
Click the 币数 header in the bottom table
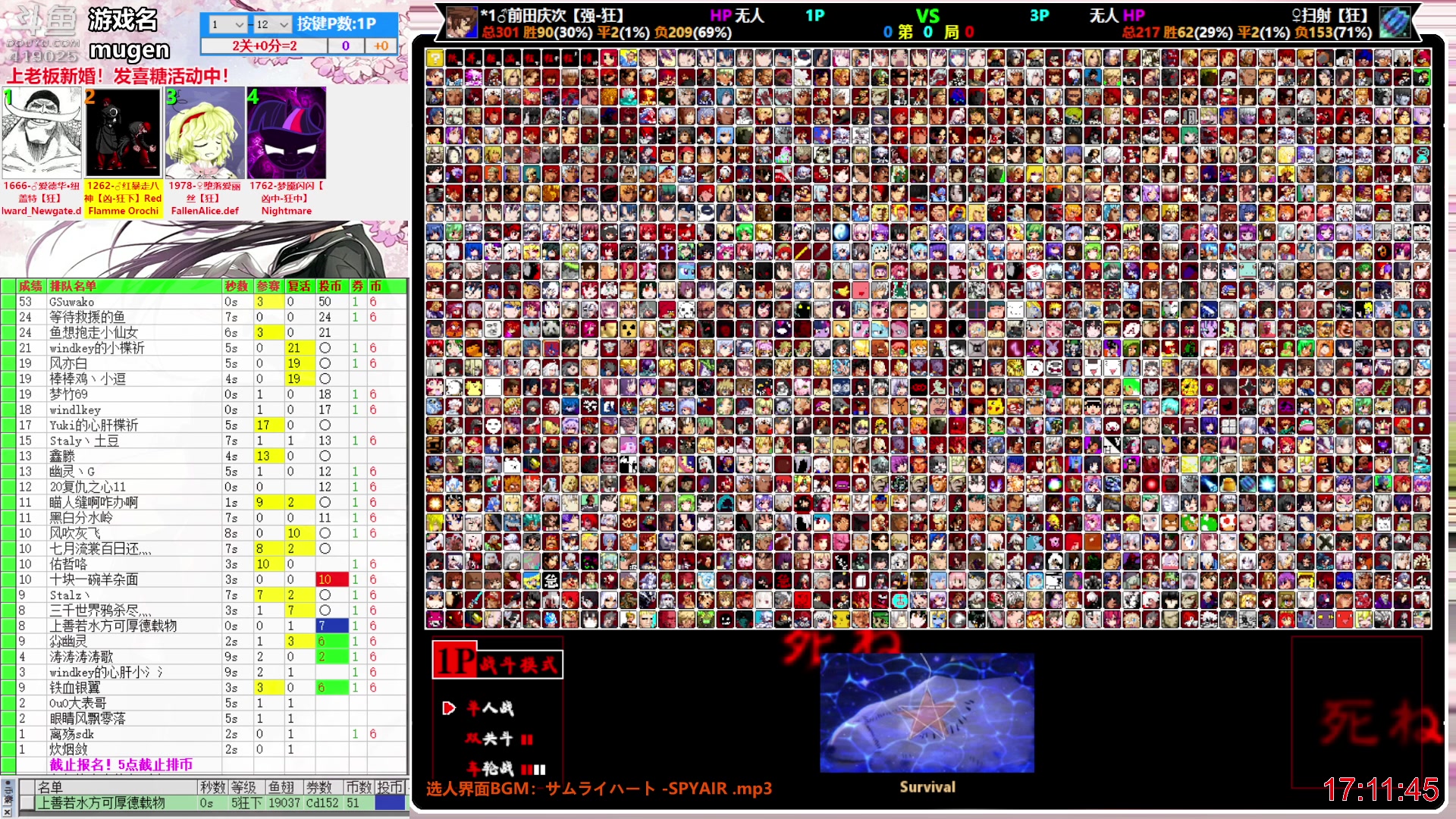pyautogui.click(x=358, y=787)
